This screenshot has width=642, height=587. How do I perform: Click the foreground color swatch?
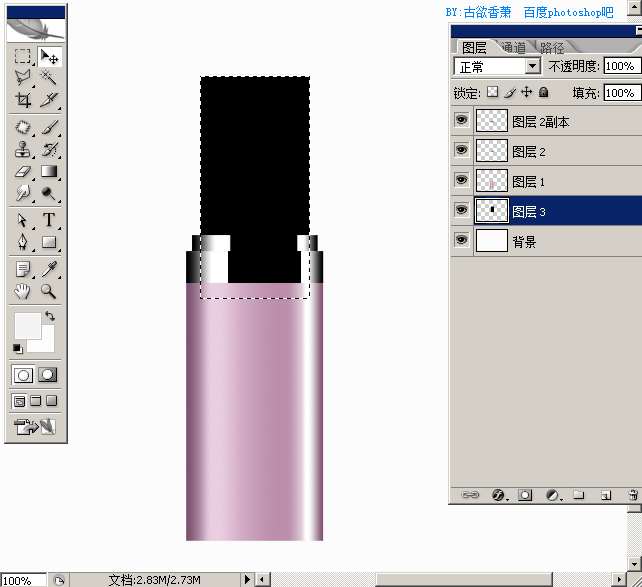click(27, 326)
